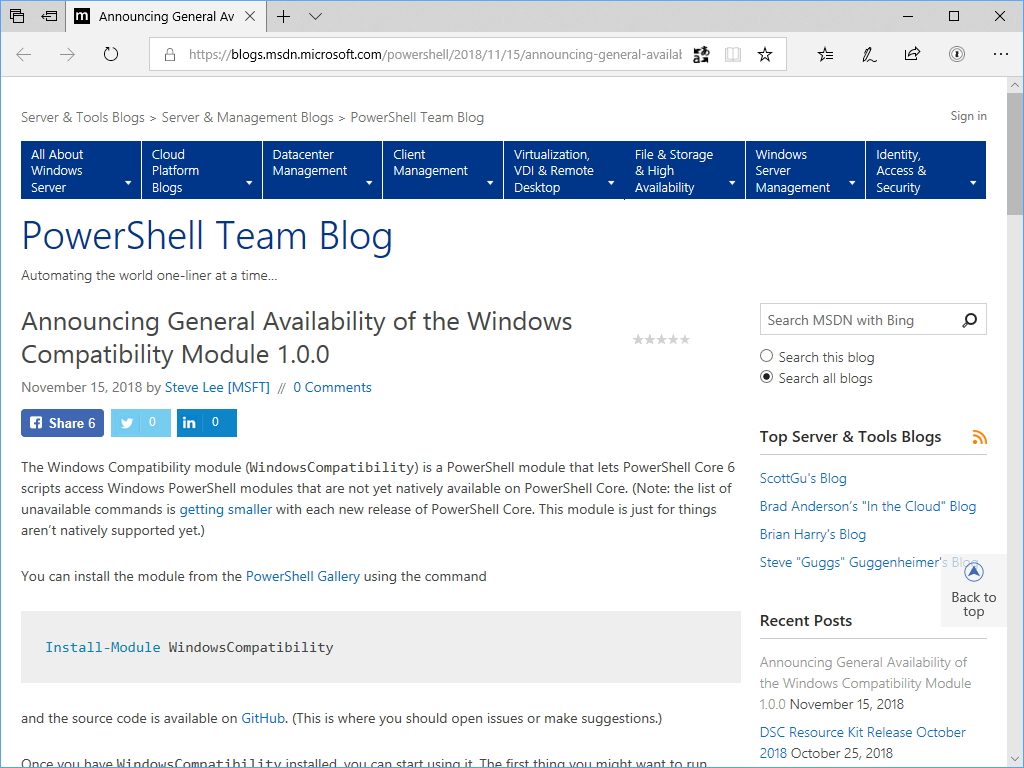The width and height of the screenshot is (1024, 768).
Task: Share the post on Facebook
Action: [61, 422]
